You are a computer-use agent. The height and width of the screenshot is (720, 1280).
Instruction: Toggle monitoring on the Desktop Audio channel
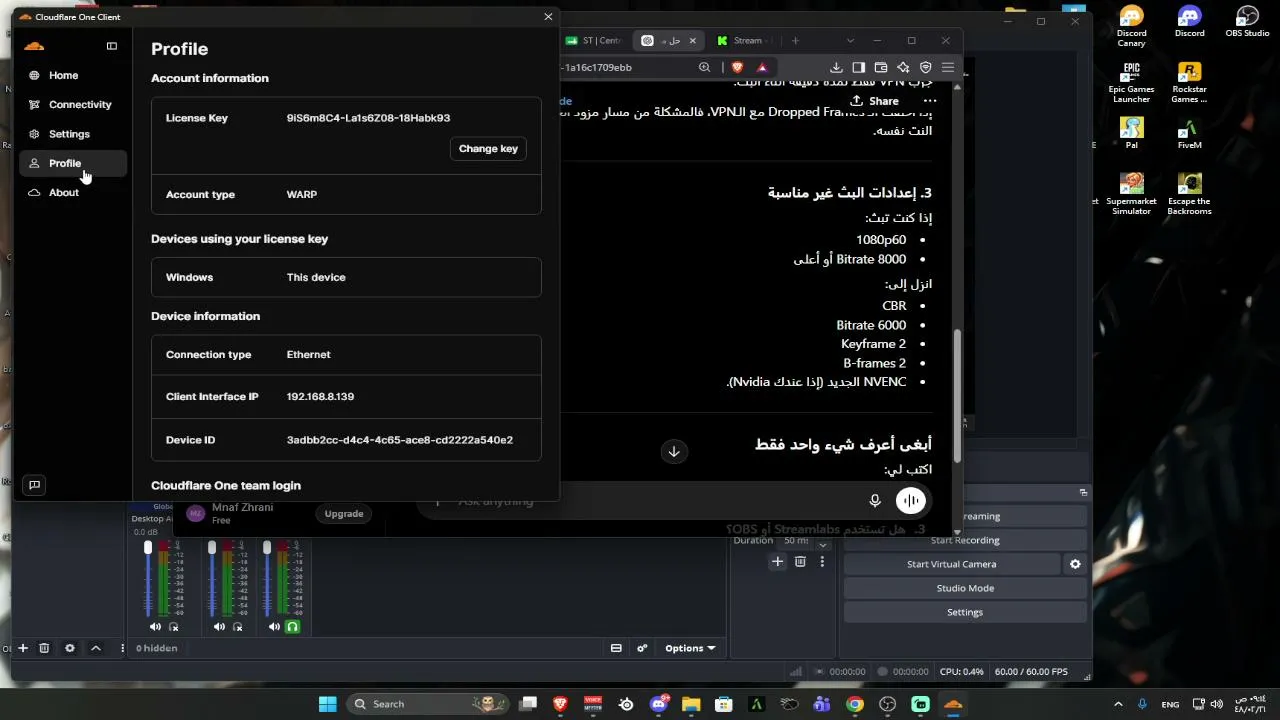[x=174, y=627]
